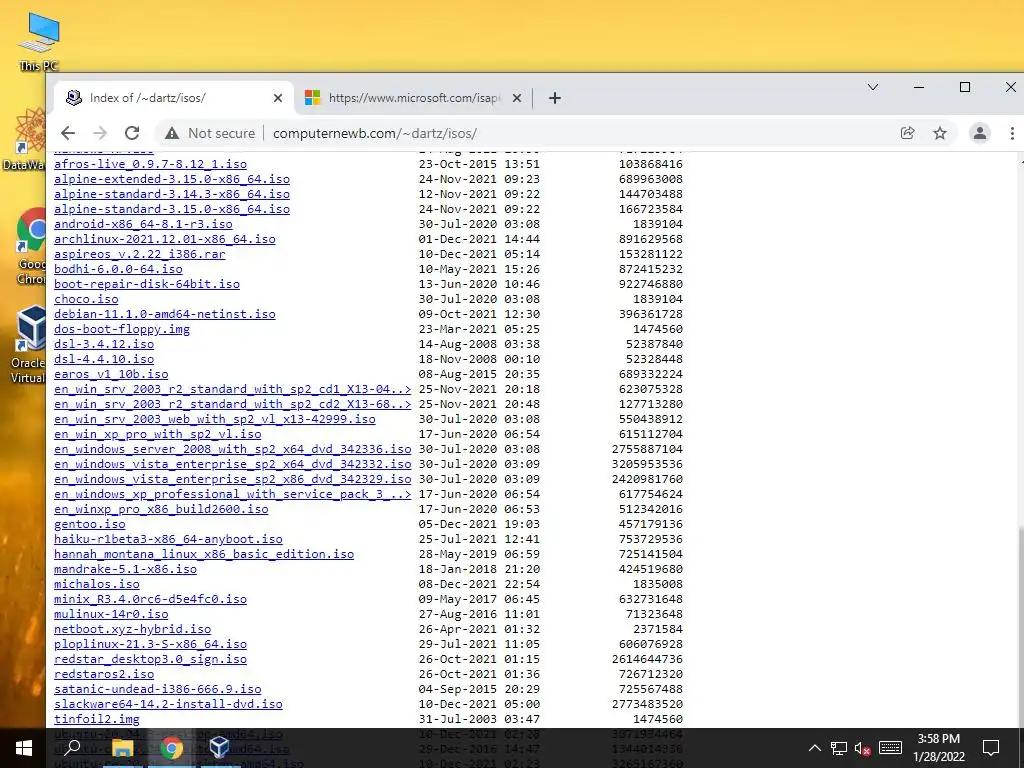The image size is (1024, 768).
Task: Click the redstaros2.iso link
Action: click(104, 675)
